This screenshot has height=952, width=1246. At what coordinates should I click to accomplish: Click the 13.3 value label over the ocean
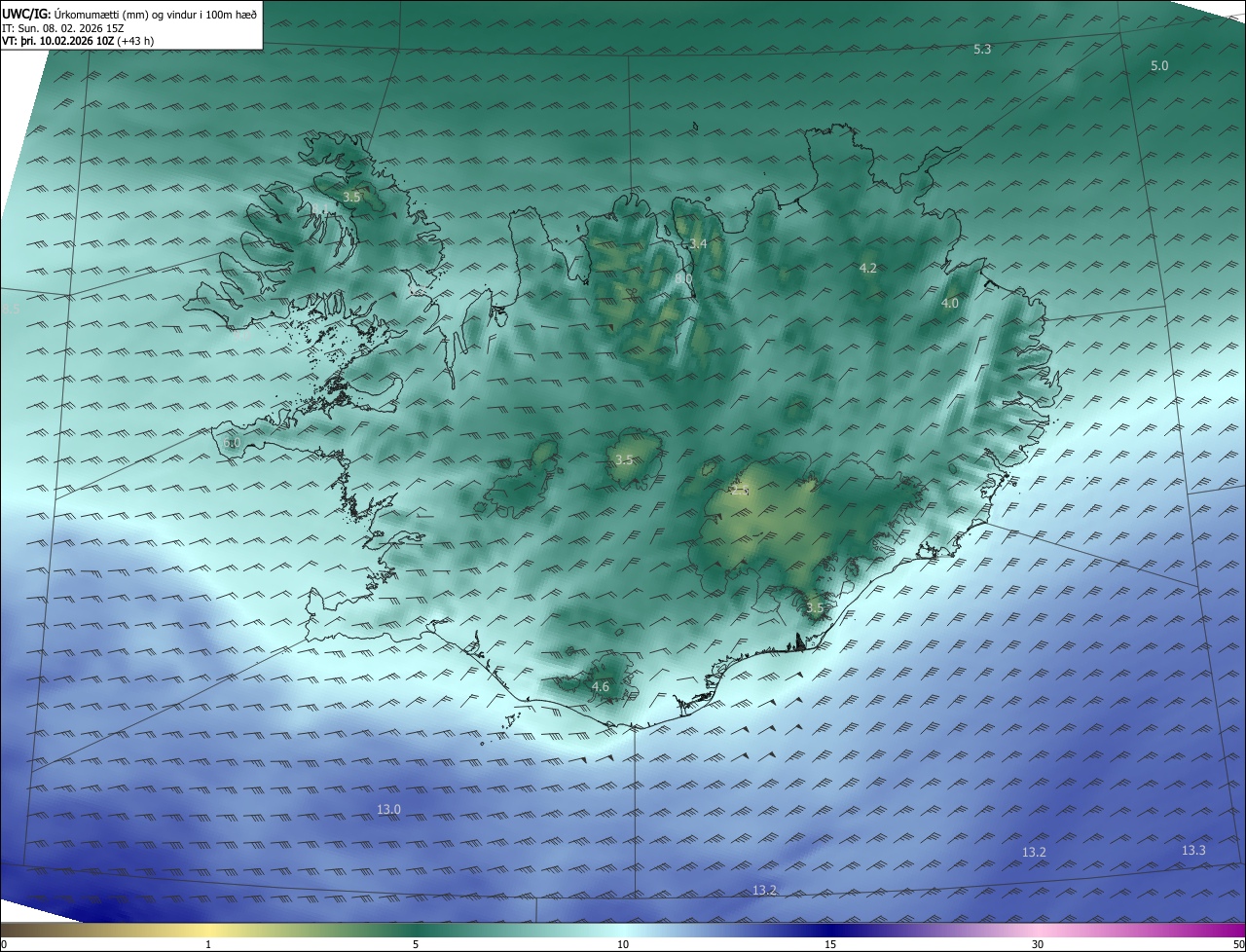click(x=1193, y=850)
